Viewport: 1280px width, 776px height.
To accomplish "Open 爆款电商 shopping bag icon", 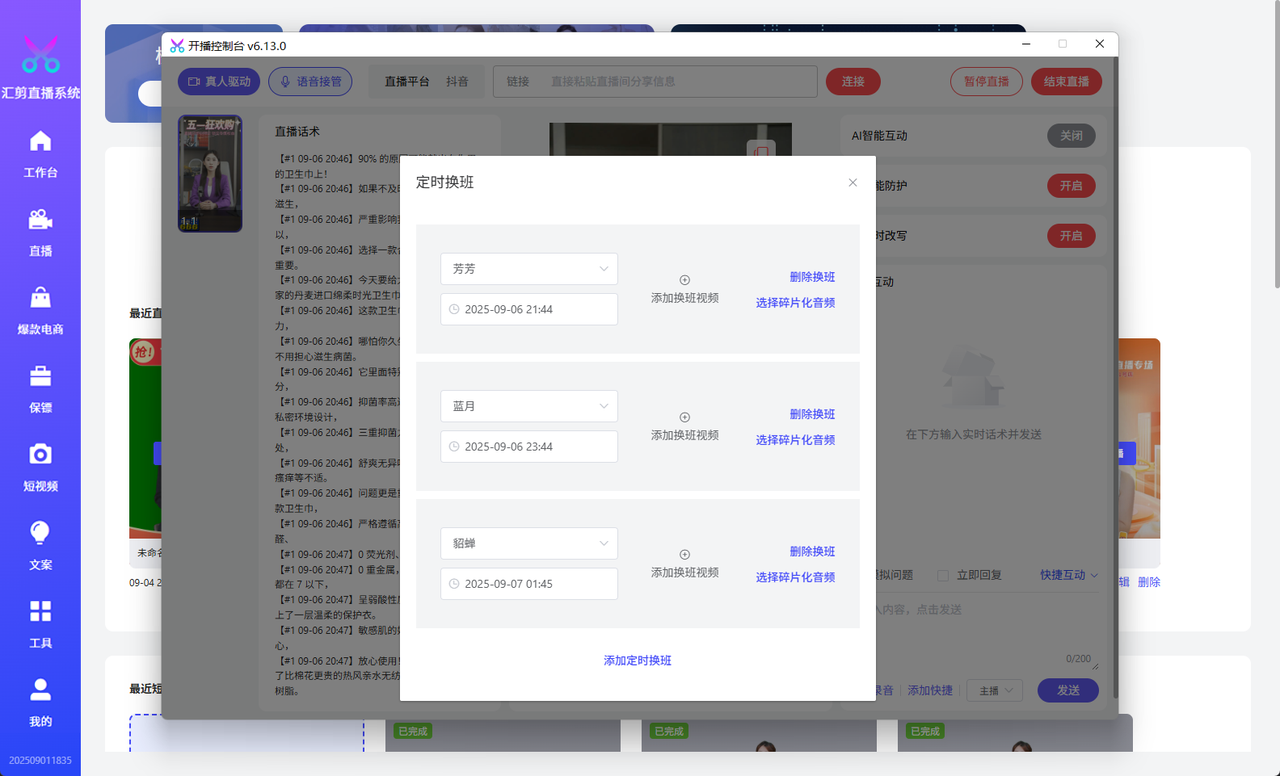I will [x=40, y=298].
